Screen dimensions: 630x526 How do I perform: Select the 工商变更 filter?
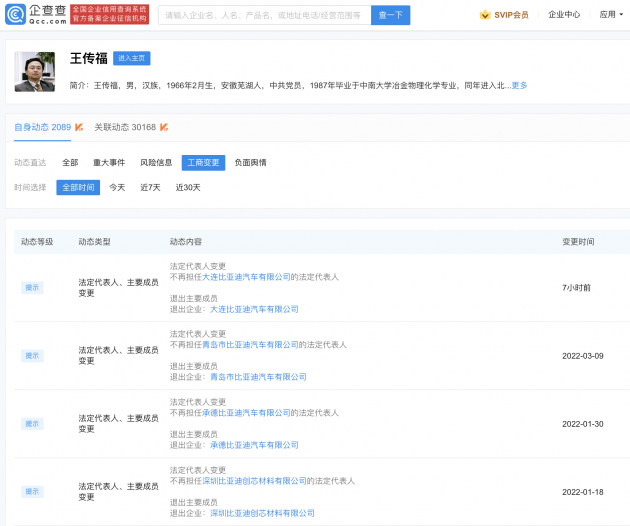coord(203,163)
